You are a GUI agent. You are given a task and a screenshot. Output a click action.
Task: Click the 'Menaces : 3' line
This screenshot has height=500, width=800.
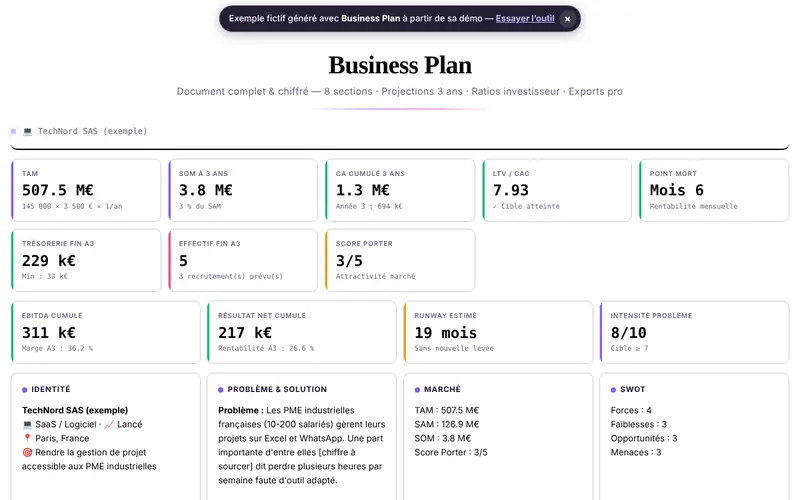[x=636, y=453]
